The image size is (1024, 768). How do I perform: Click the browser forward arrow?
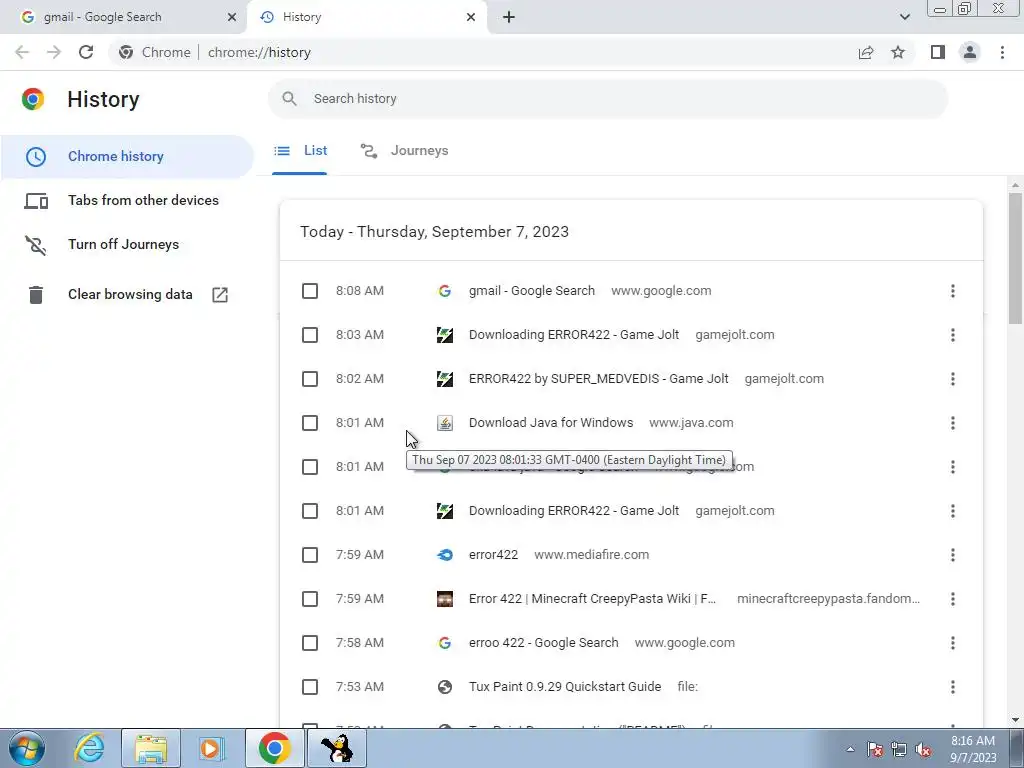tap(54, 52)
